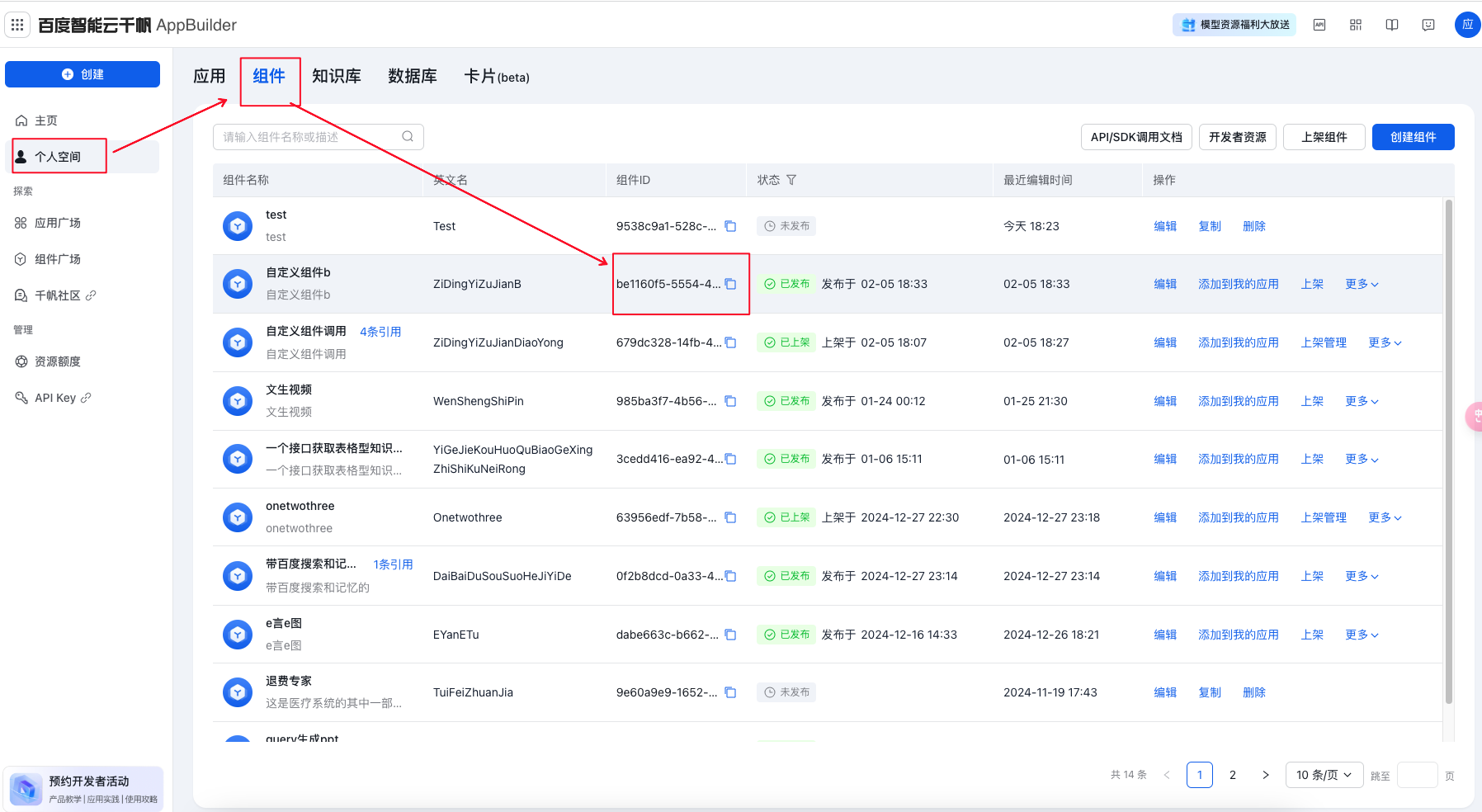This screenshot has width=1482, height=812.
Task: Copy component ID 63956edf-7b58
Action: (730, 517)
